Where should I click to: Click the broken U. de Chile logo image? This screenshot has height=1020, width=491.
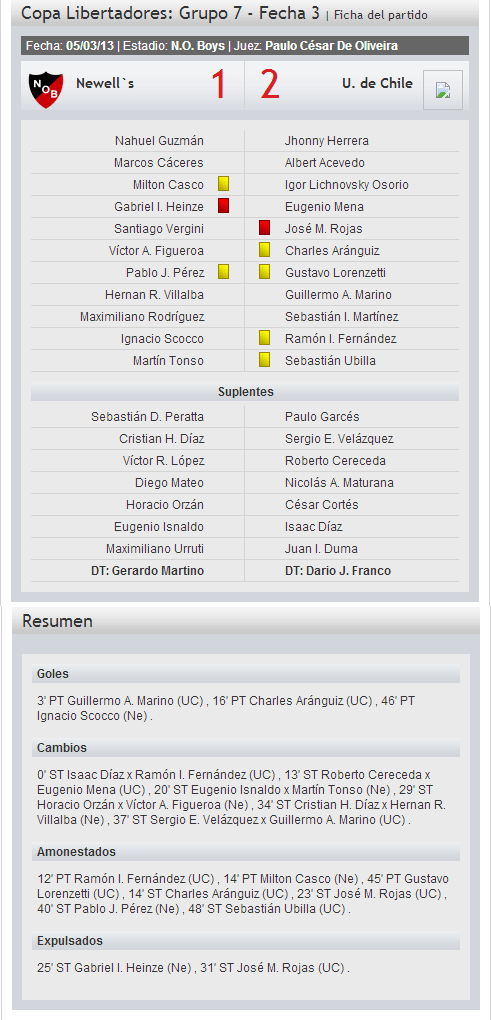(443, 90)
